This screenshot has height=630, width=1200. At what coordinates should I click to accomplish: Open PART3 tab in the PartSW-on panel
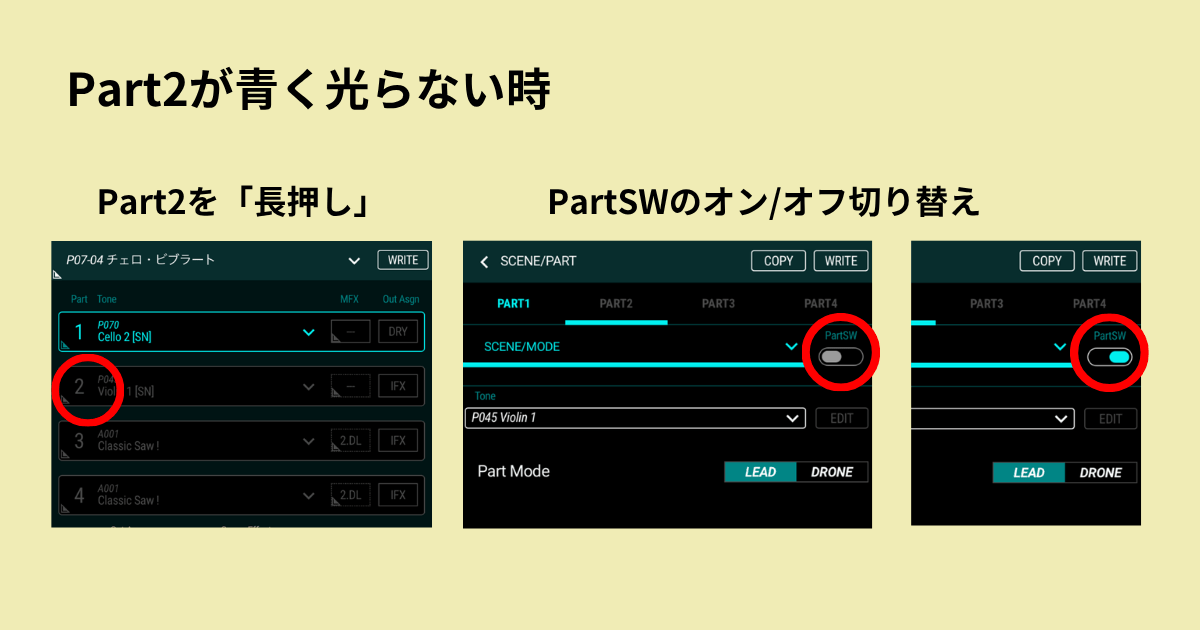coord(987,304)
